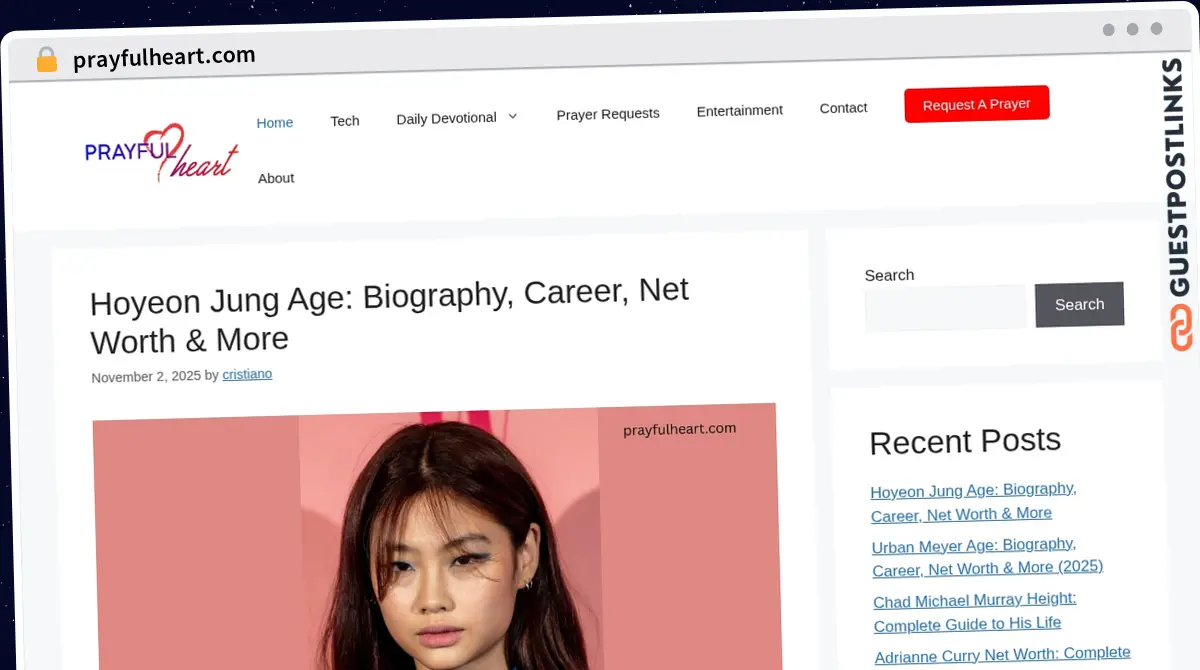Navigate to the Contact page
1200x670 pixels.
tap(843, 107)
